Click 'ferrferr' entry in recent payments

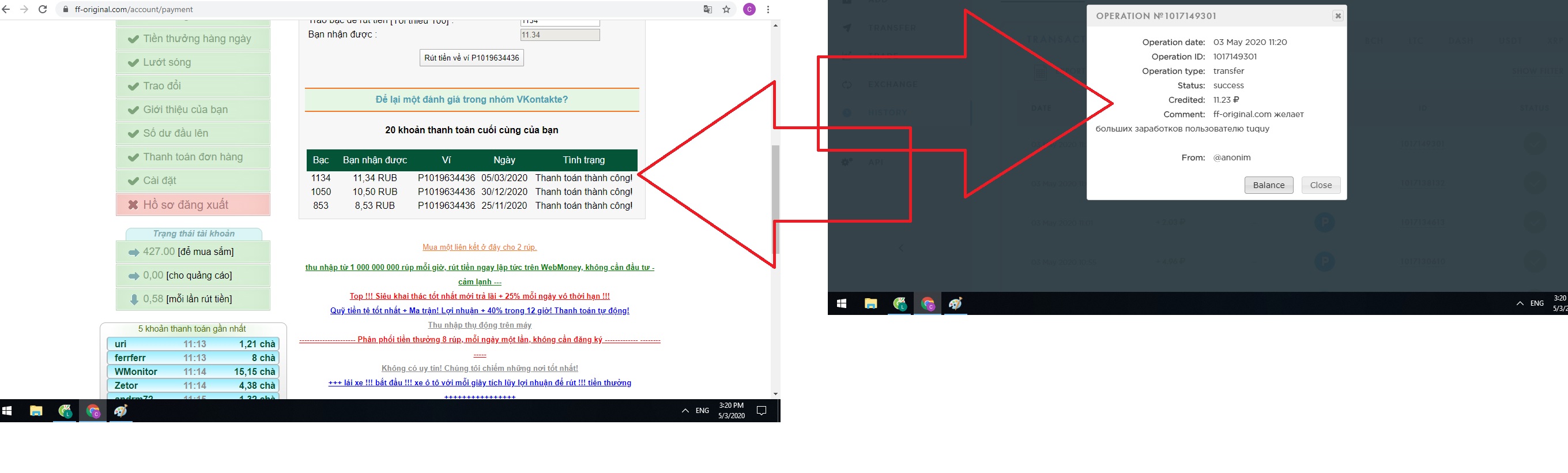point(193,358)
